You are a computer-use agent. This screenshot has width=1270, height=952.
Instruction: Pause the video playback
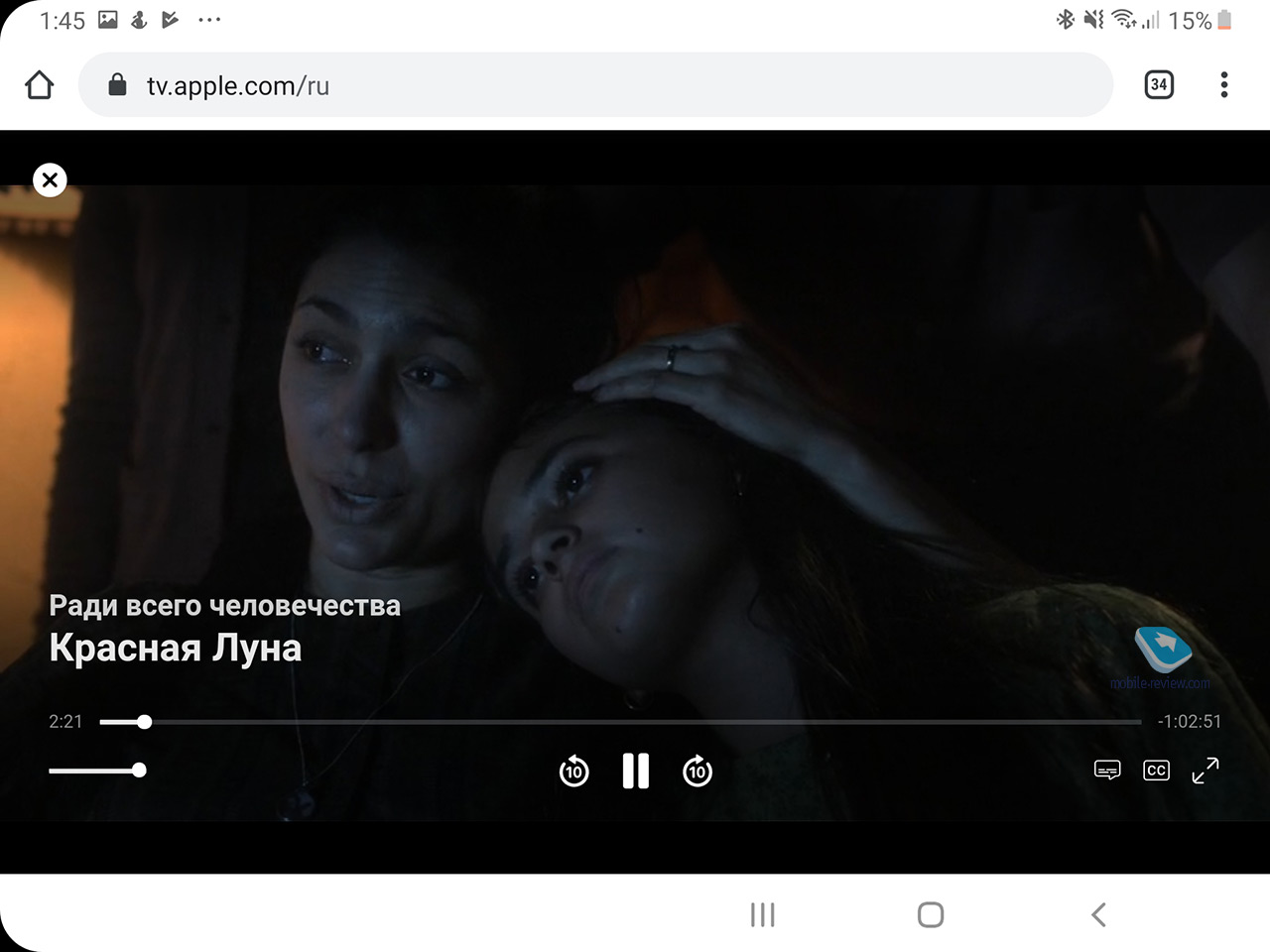[x=635, y=771]
